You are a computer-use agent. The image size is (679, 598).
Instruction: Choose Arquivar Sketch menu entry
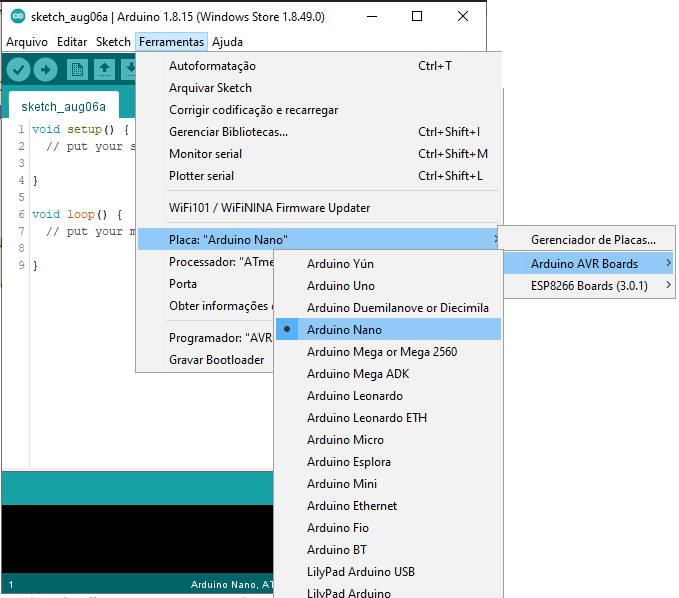(x=320, y=88)
